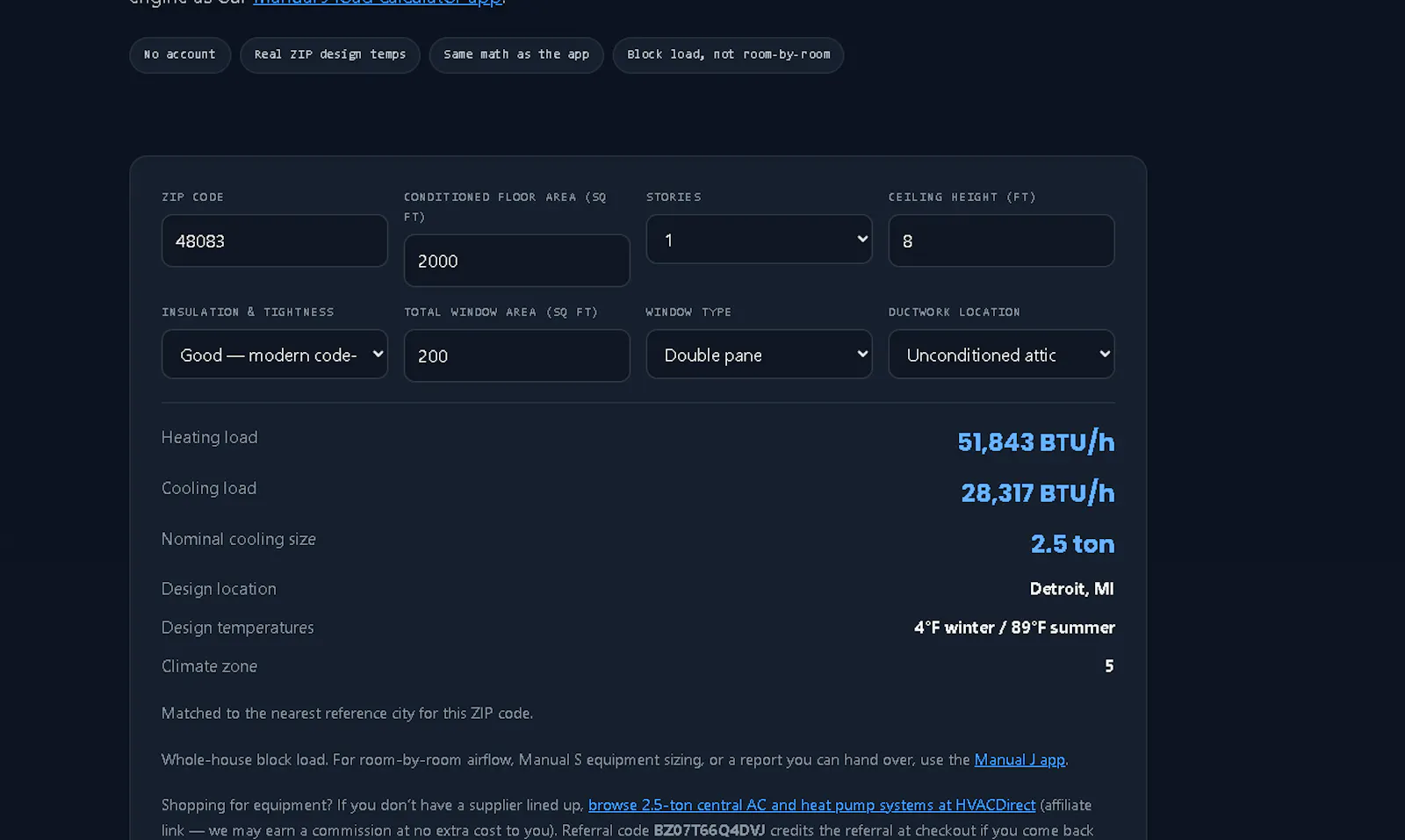
Task: Click the 'Block load, not room-by-room' badge
Action: 728,54
